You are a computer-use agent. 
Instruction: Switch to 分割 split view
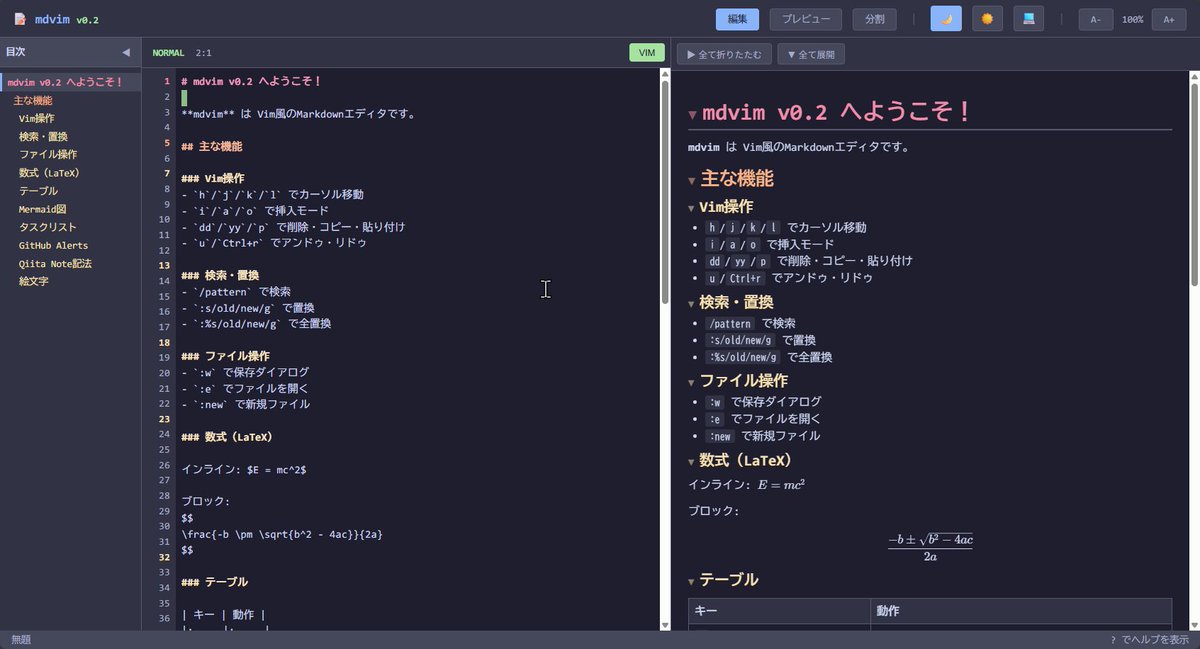tap(874, 19)
